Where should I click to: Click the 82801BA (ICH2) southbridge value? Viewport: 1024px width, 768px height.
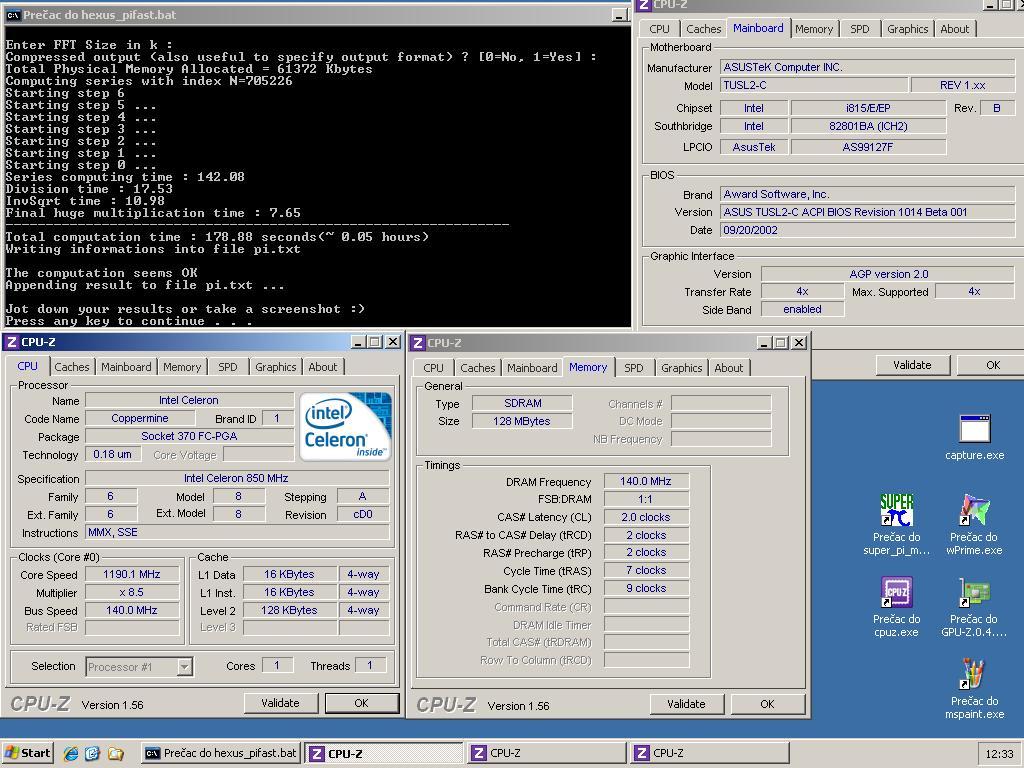click(x=868, y=127)
